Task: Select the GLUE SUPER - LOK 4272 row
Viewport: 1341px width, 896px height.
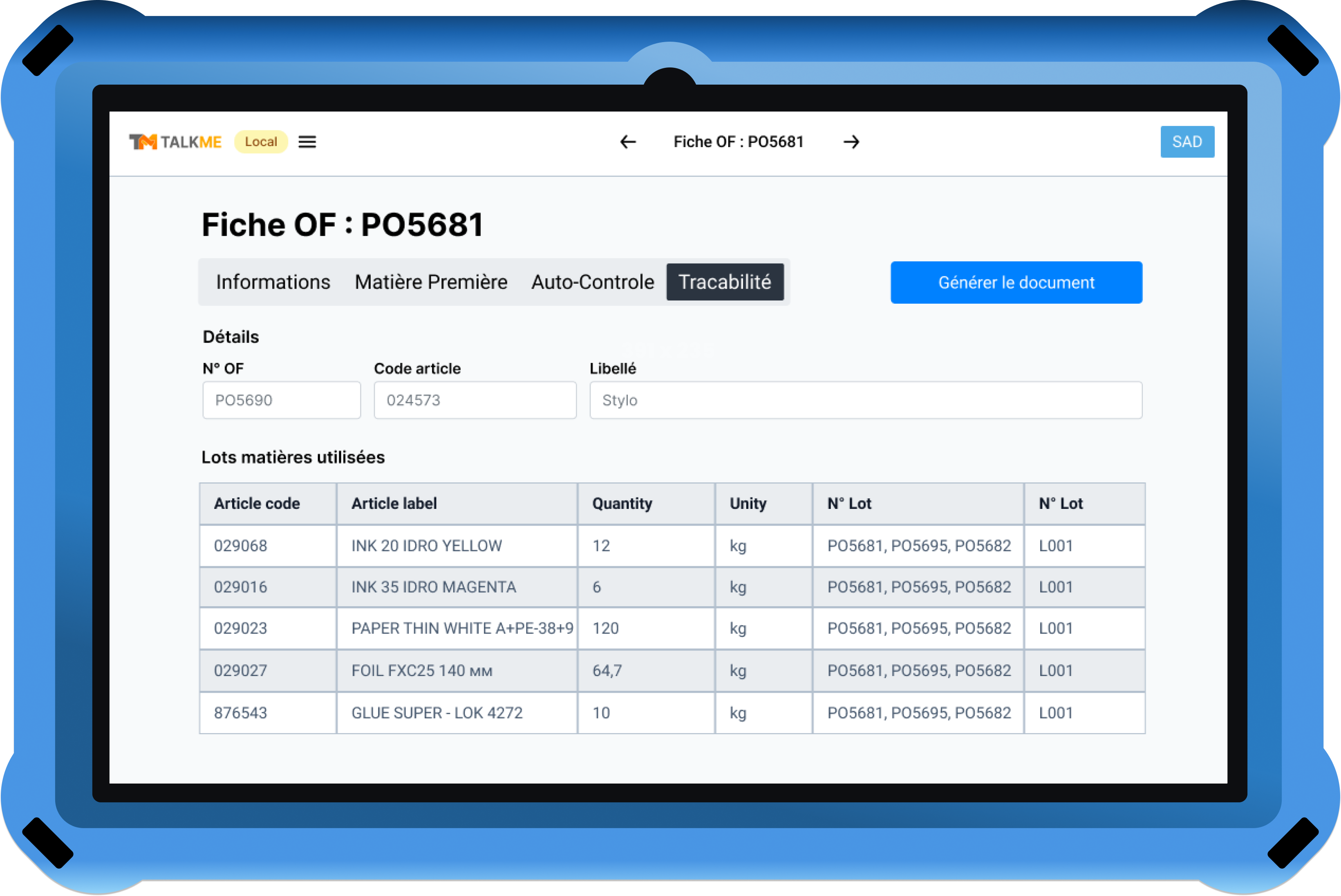Action: point(437,712)
